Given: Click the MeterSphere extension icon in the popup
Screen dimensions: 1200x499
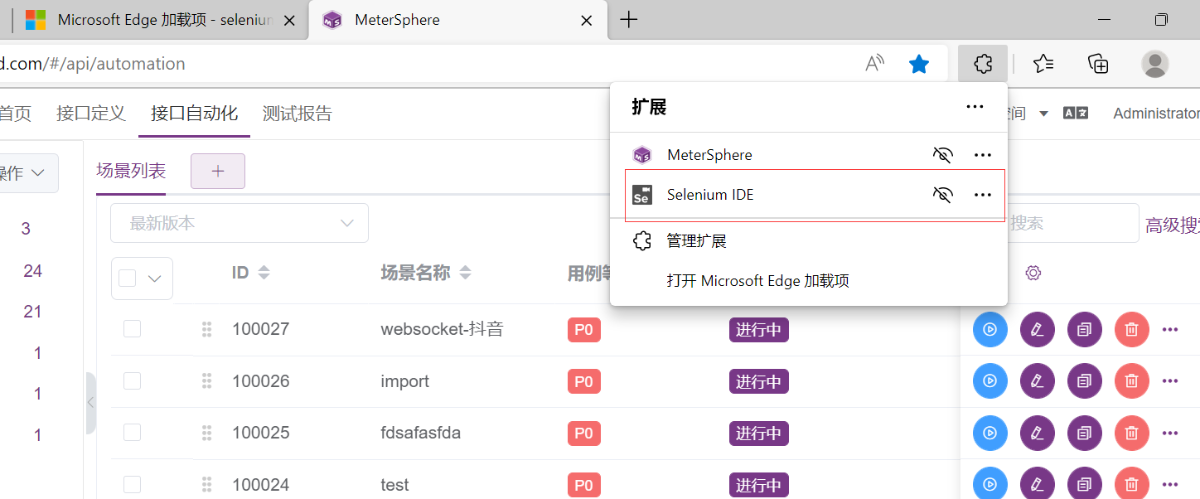Looking at the screenshot, I should click(x=642, y=155).
